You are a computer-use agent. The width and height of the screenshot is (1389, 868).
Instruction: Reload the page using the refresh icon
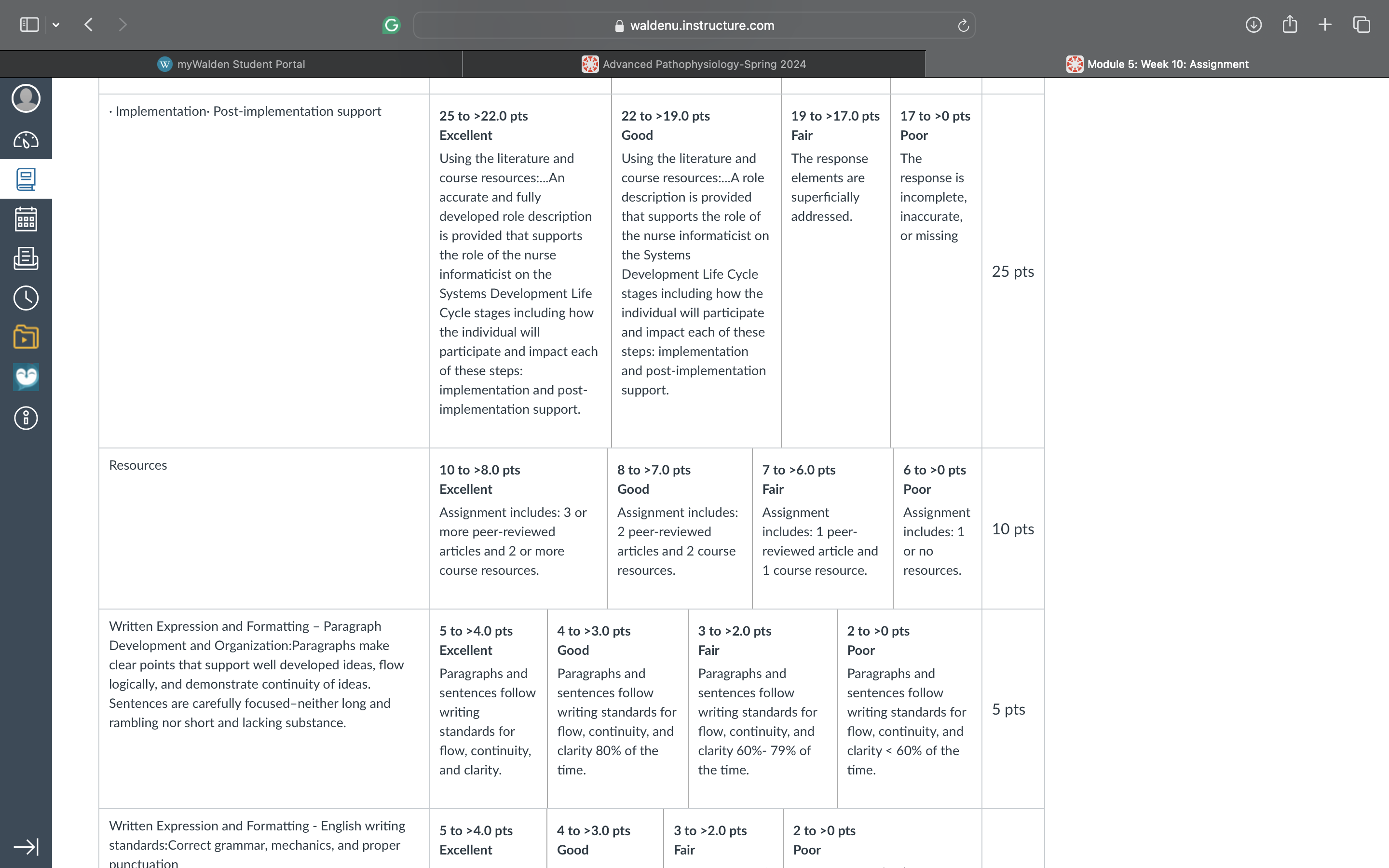pyautogui.click(x=963, y=25)
